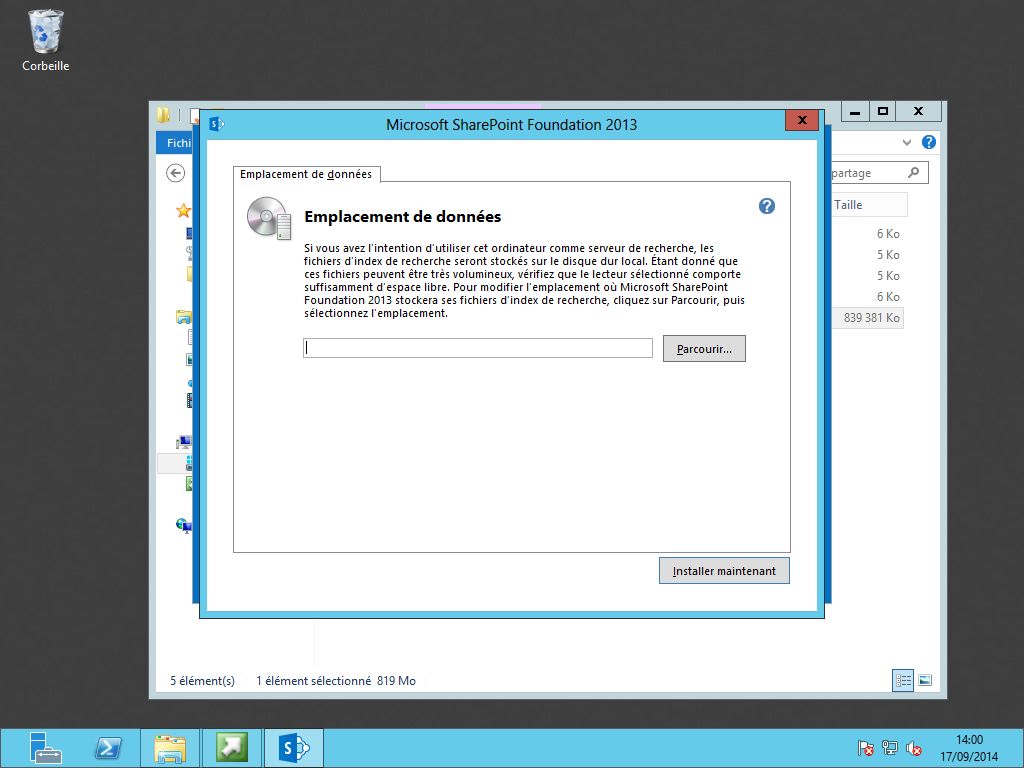This screenshot has width=1024, height=768.
Task: Go back in Explorer window
Action: pos(175,173)
